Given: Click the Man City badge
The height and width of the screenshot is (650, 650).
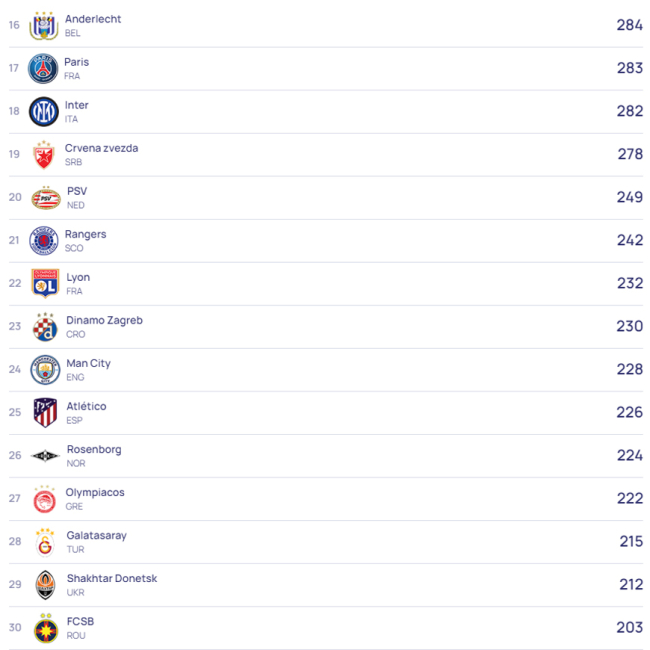Looking at the screenshot, I should [x=45, y=370].
